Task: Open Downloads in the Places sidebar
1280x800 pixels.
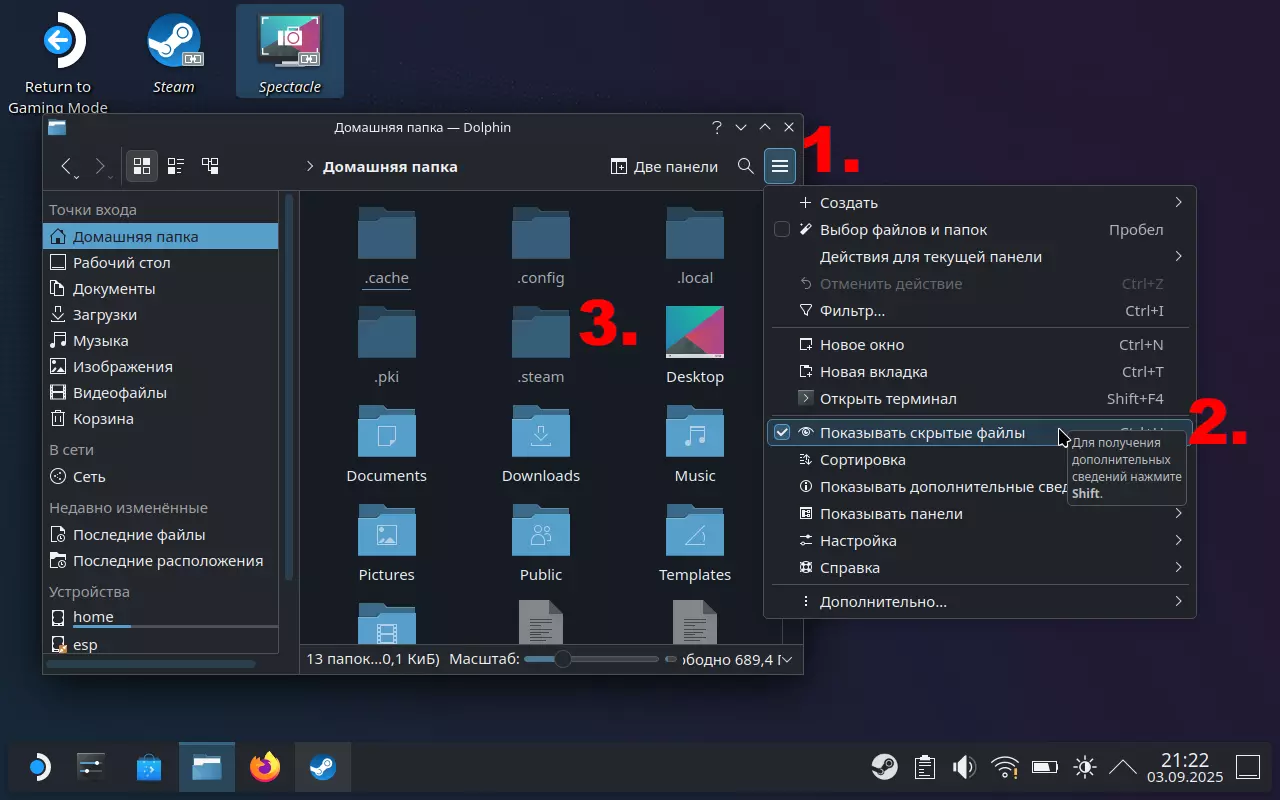Action: click(104, 315)
